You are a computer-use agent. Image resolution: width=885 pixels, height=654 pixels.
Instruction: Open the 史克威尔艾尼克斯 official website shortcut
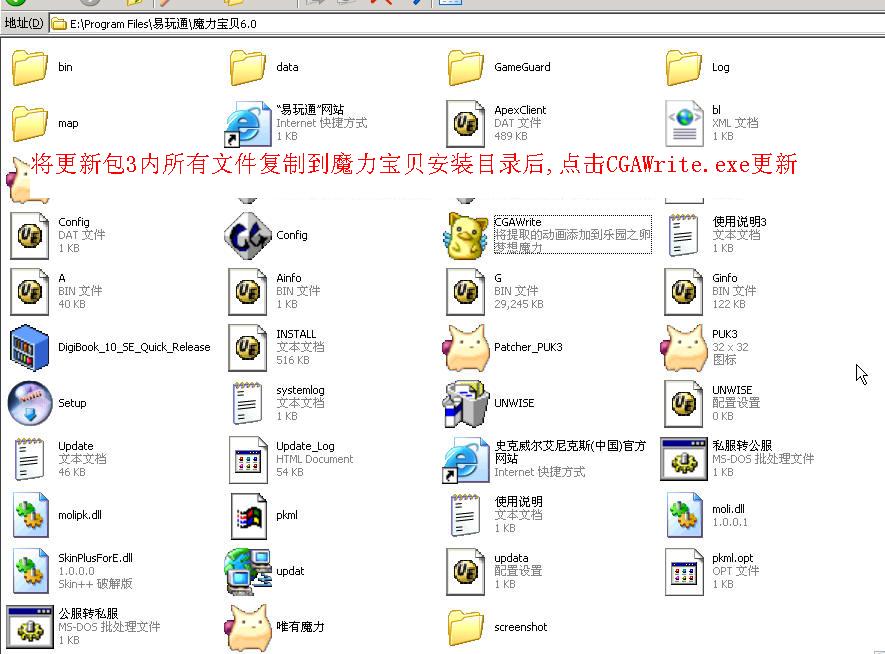(x=465, y=459)
